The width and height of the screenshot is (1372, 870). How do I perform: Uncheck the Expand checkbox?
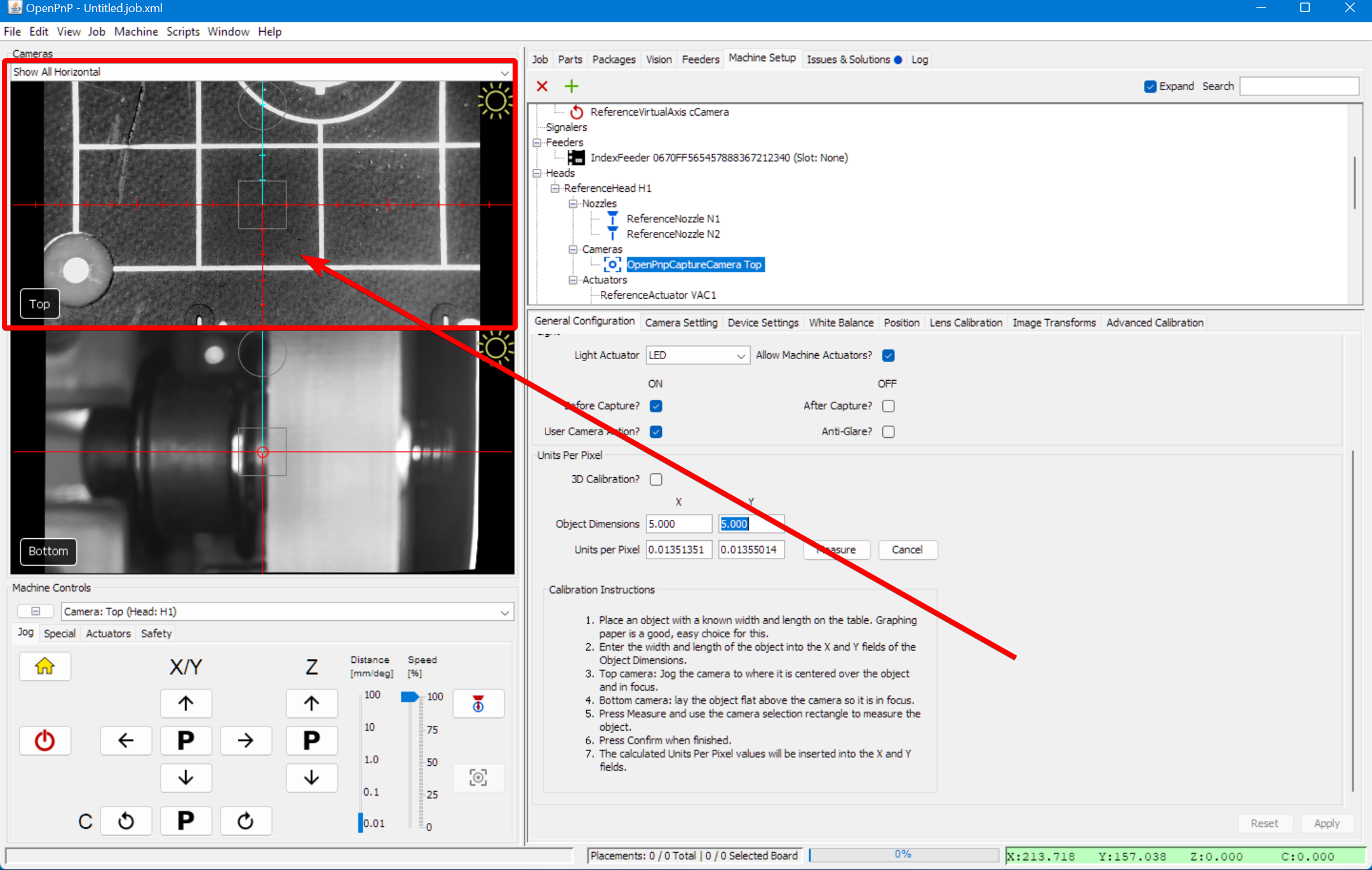coord(1150,86)
